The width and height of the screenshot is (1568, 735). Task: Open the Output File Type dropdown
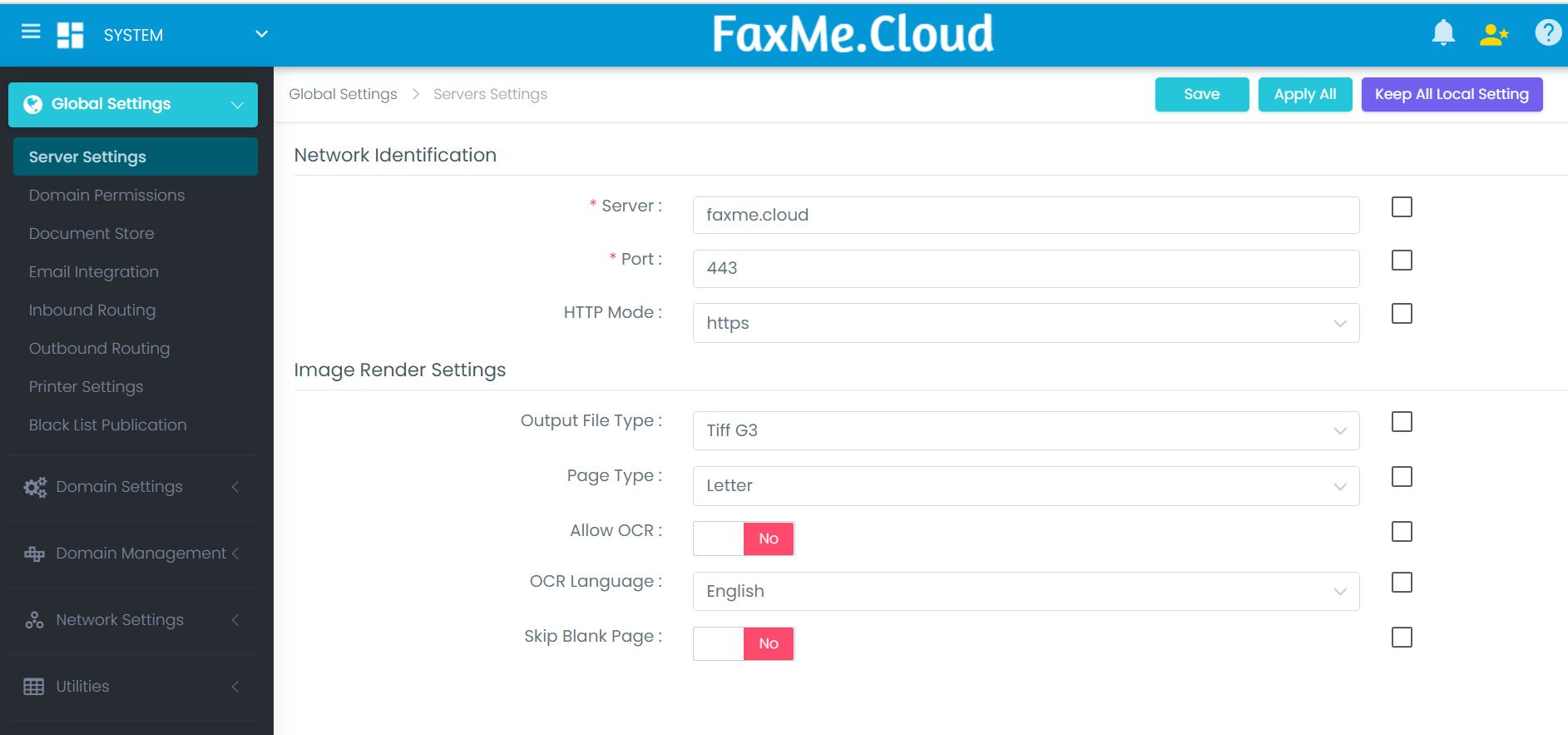point(1026,430)
